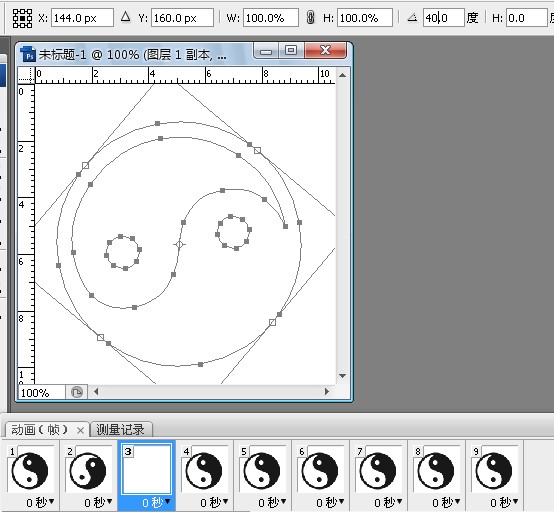Select animation frame 7 thumbnail
This screenshot has width=554, height=512.
378,470
